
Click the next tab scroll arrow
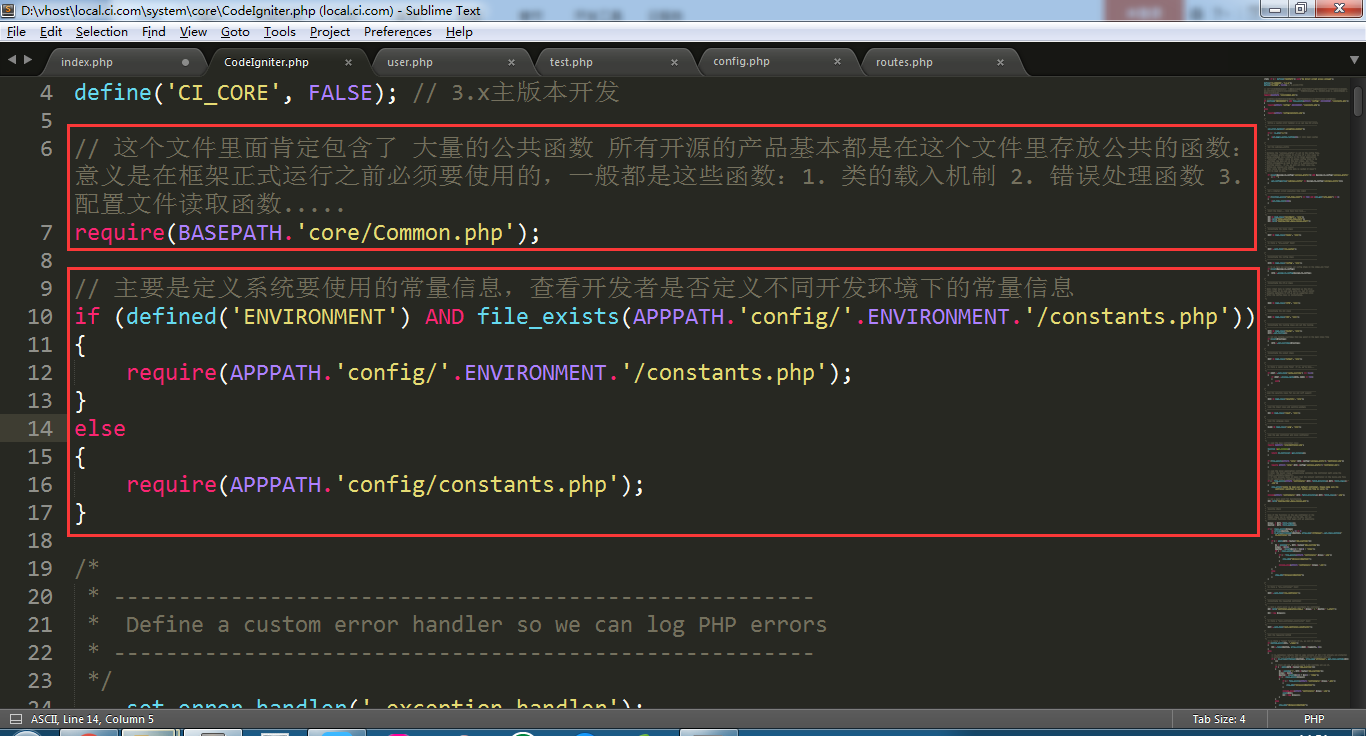[27, 60]
